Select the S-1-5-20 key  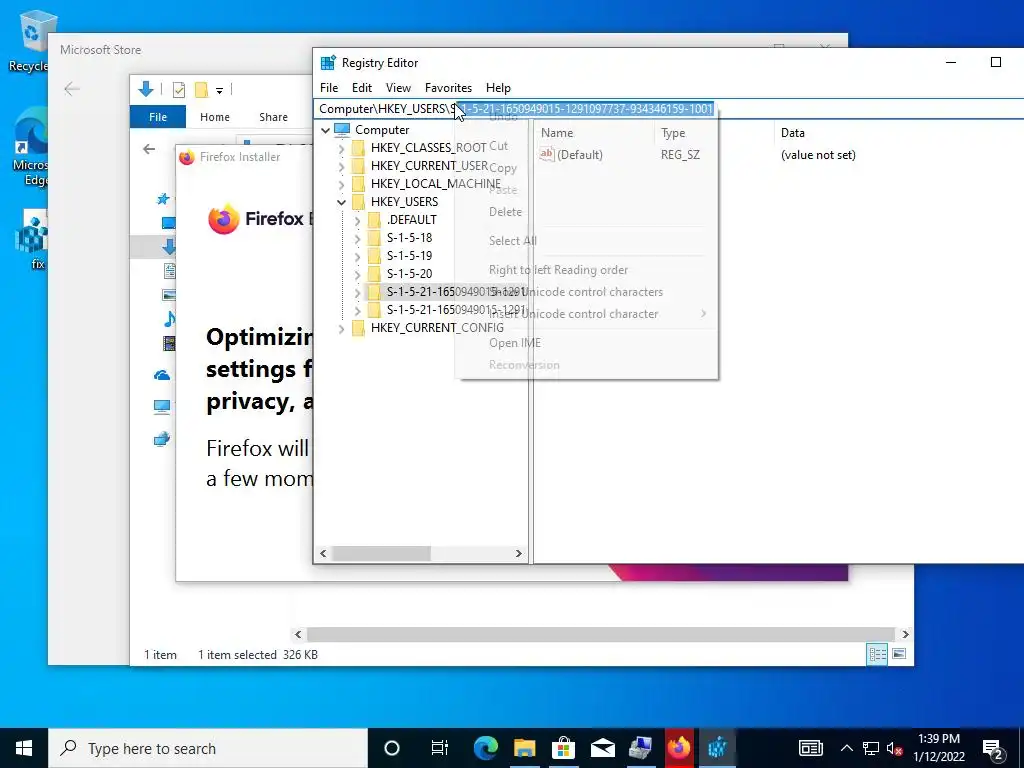[409, 274]
